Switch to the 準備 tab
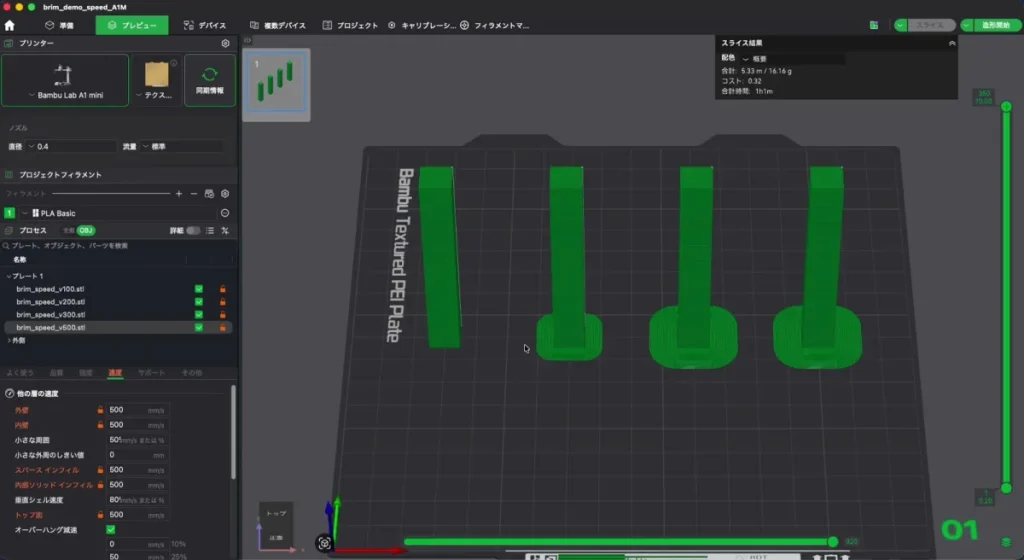Screen dimensions: 1024x560 tap(59, 25)
